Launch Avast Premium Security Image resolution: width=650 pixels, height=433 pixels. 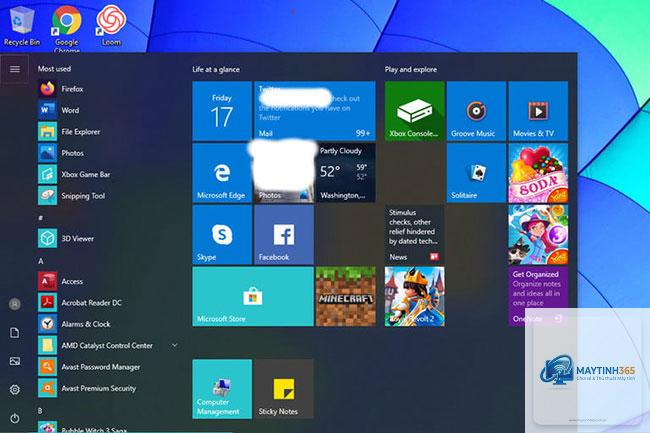coord(108,388)
